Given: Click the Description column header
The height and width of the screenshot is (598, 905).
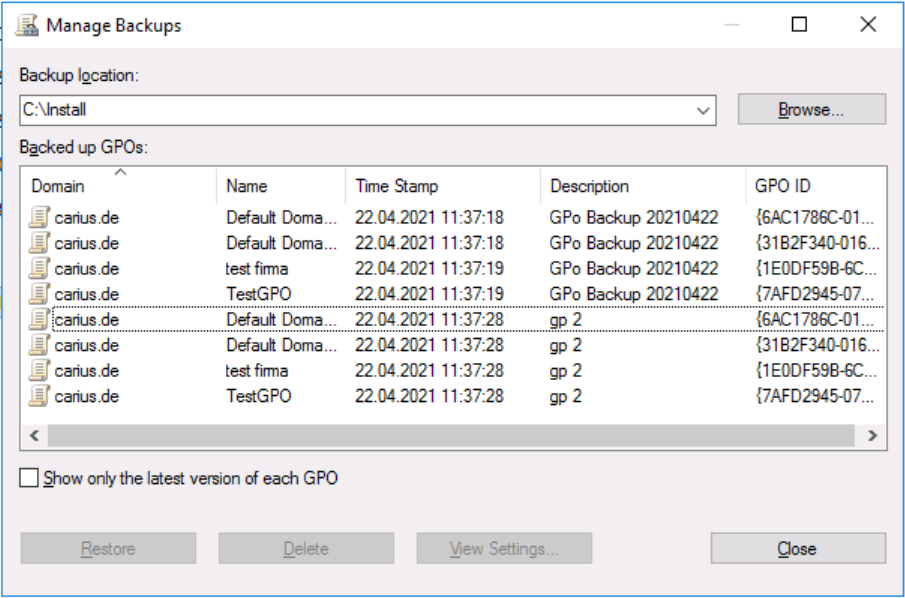Looking at the screenshot, I should pyautogui.click(x=643, y=186).
